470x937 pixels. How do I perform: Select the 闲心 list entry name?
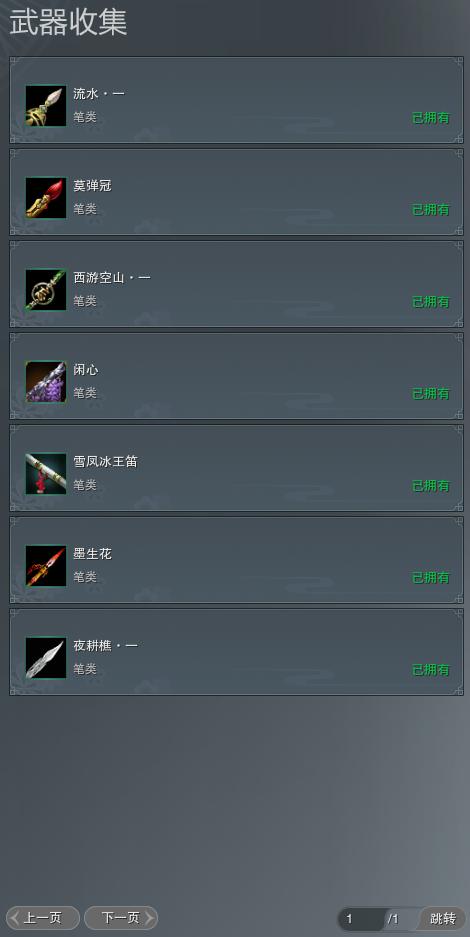pyautogui.click(x=86, y=370)
